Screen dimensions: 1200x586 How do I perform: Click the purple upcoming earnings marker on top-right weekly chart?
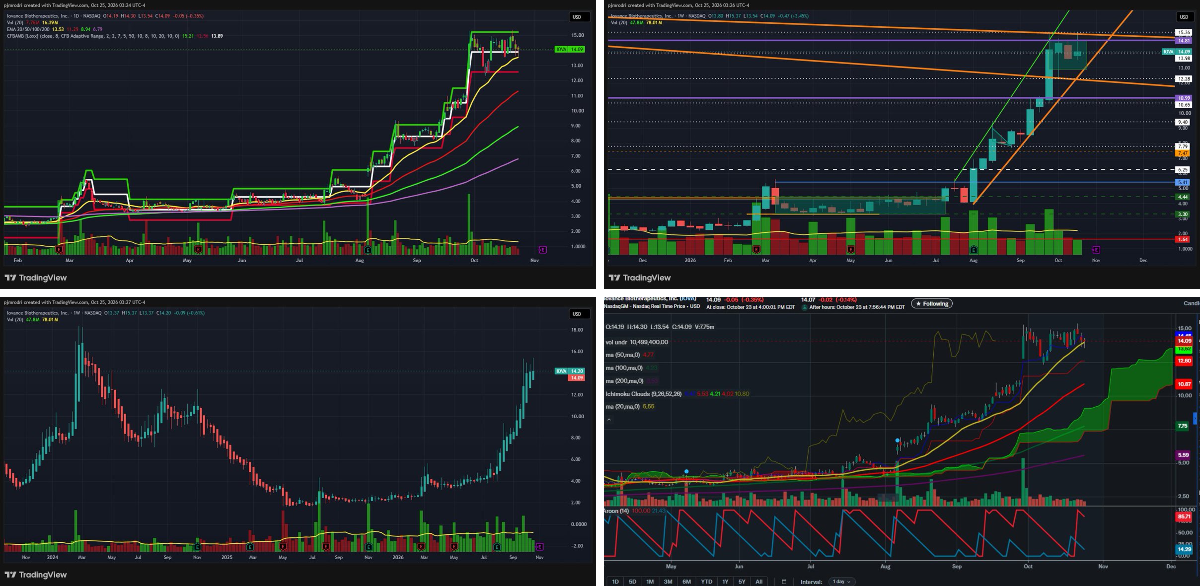coord(1097,248)
